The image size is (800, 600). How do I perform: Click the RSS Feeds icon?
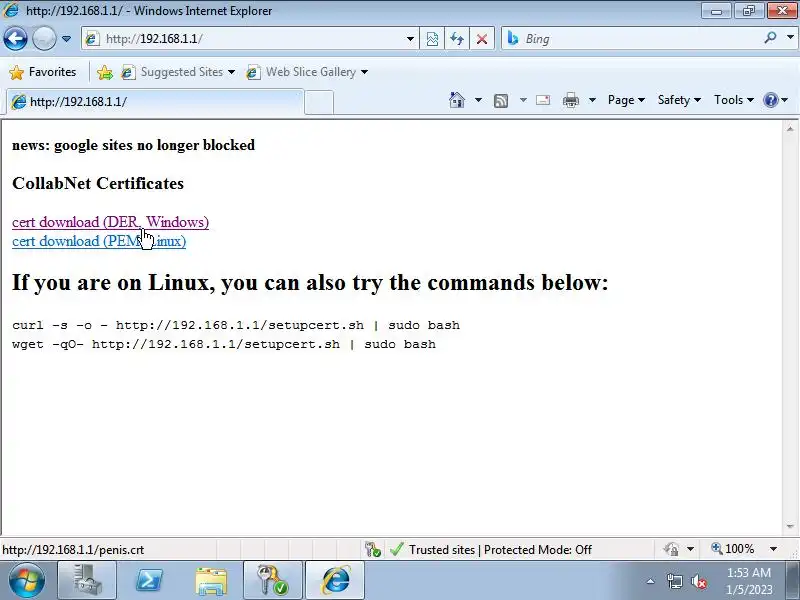point(501,101)
